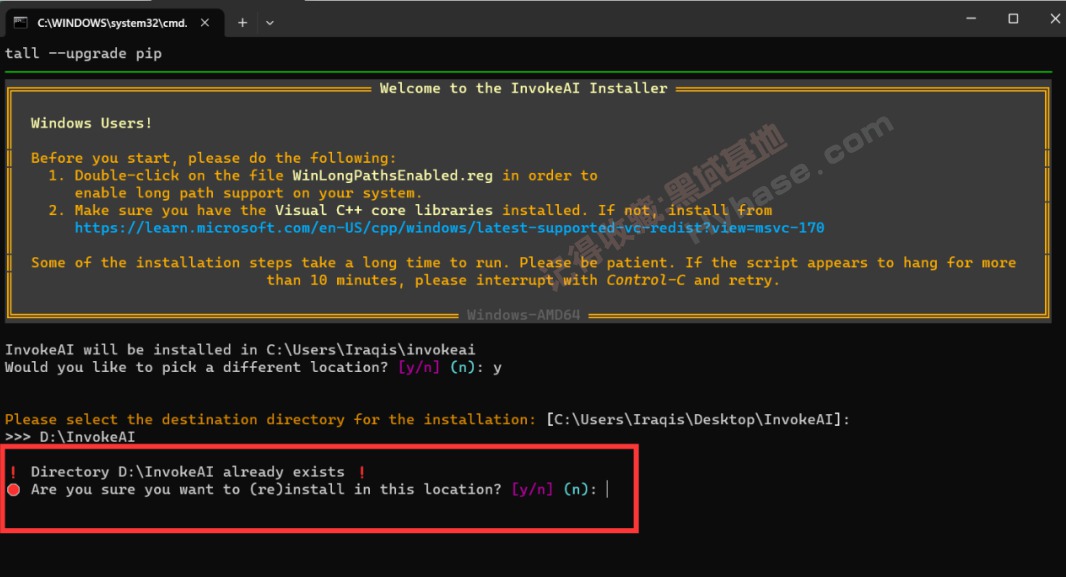Minimize the terminal window
This screenshot has height=577, width=1066.
971,19
